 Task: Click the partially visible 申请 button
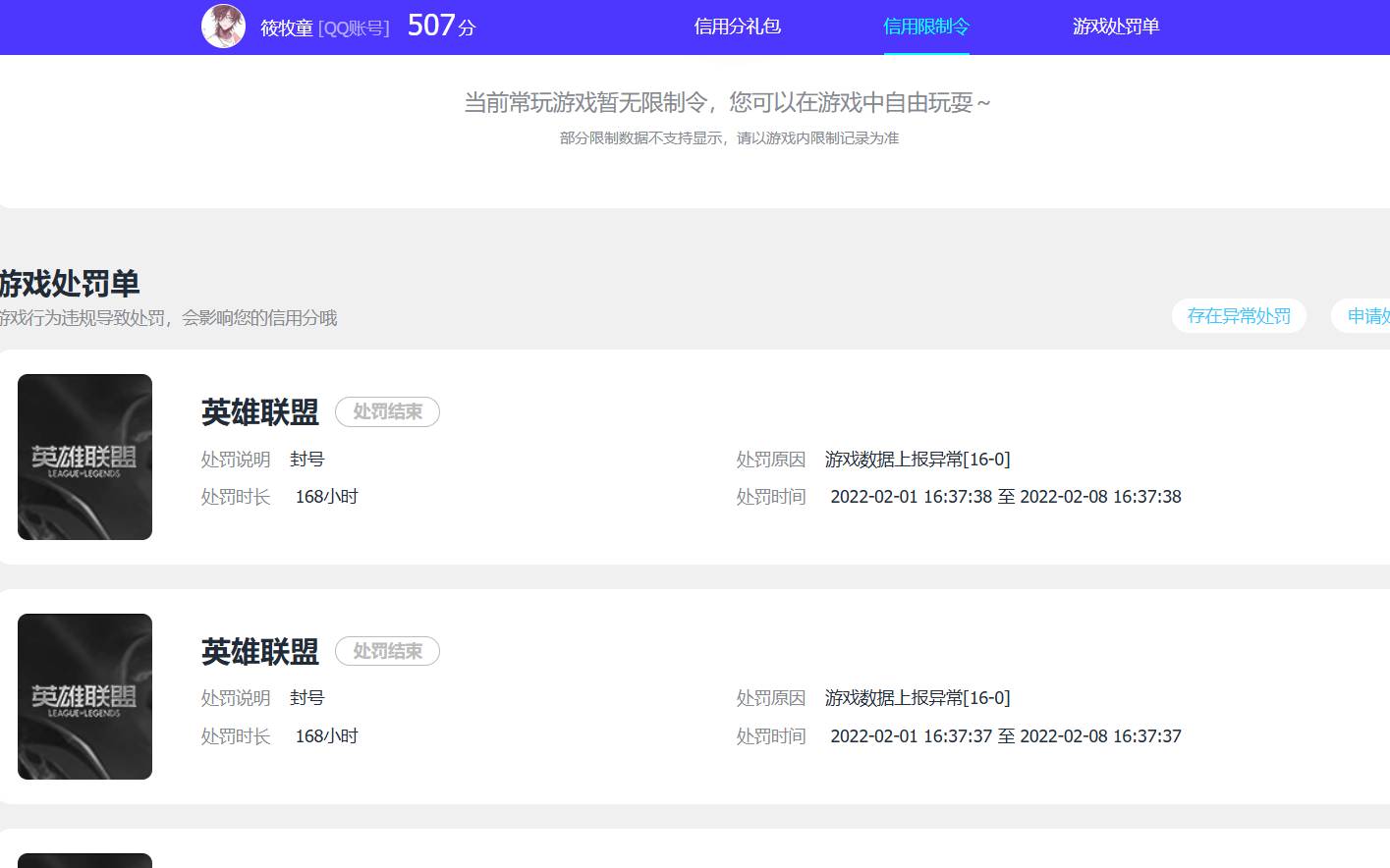click(1366, 316)
